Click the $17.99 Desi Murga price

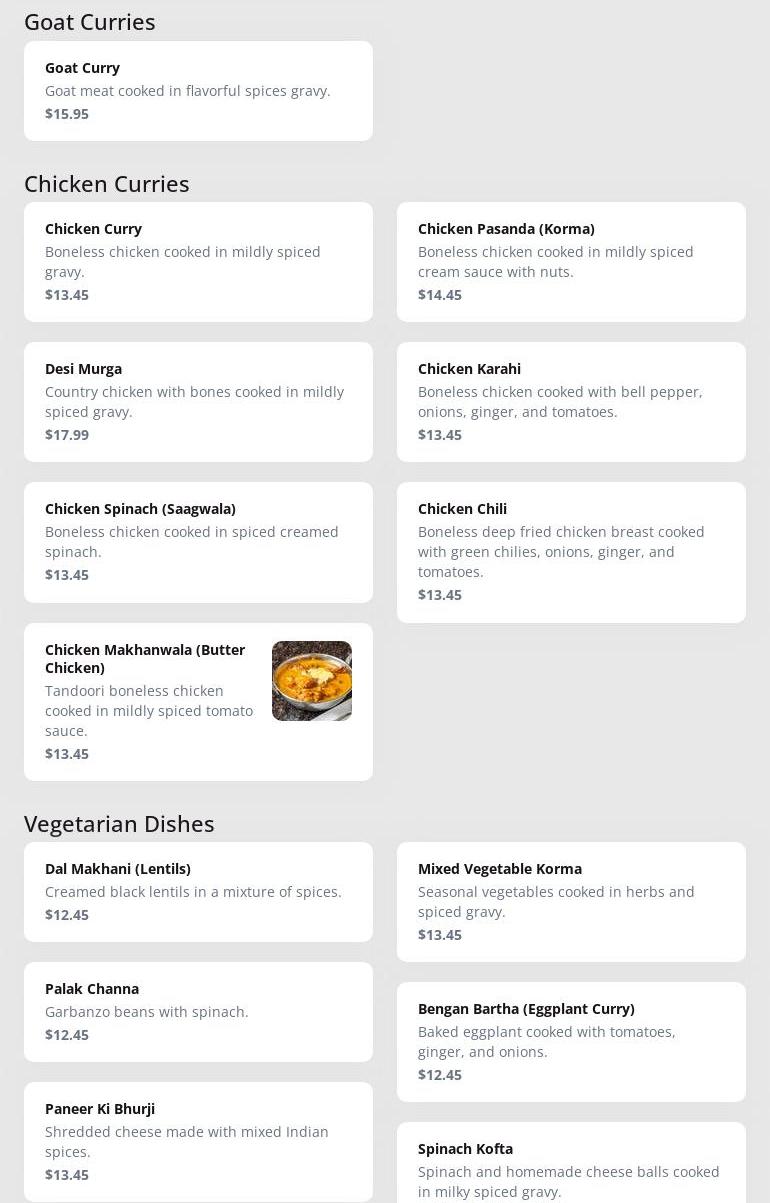coord(67,435)
